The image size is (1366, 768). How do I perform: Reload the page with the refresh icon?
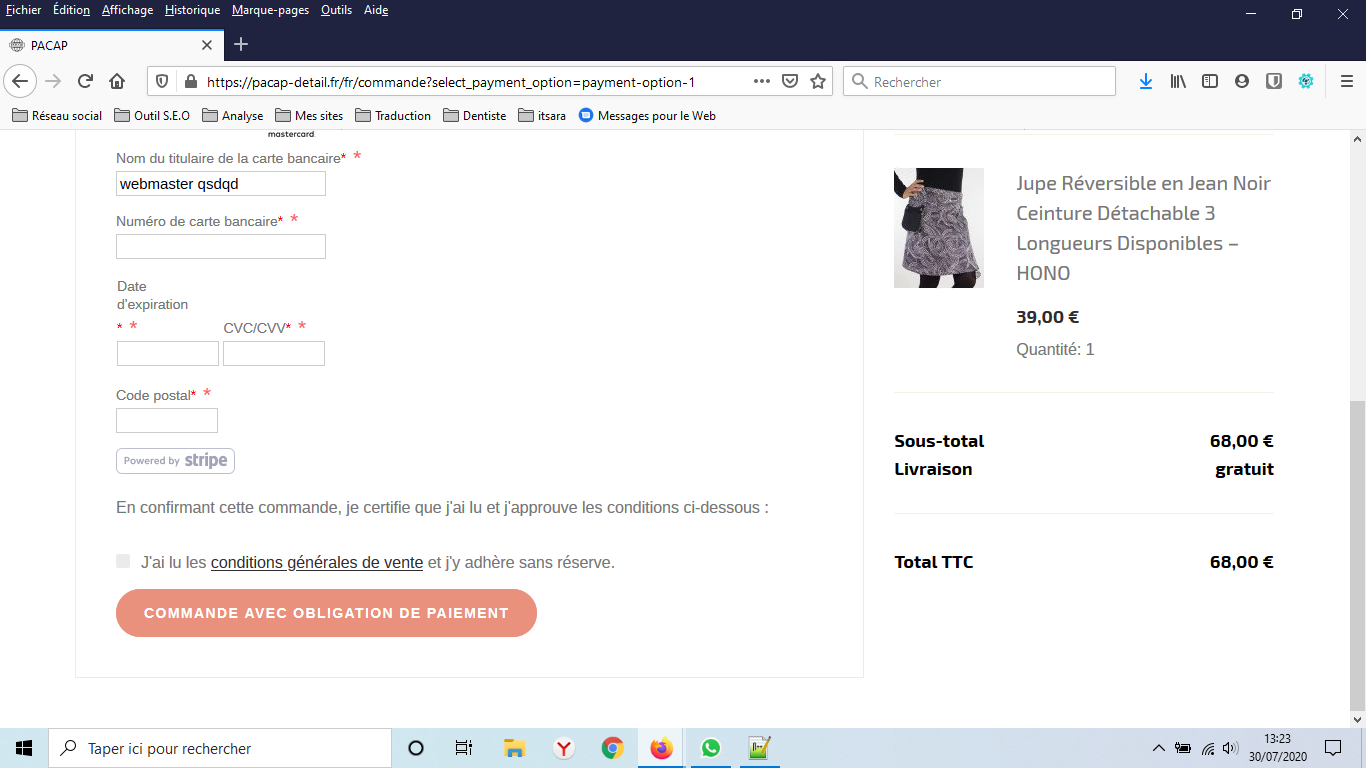point(85,82)
